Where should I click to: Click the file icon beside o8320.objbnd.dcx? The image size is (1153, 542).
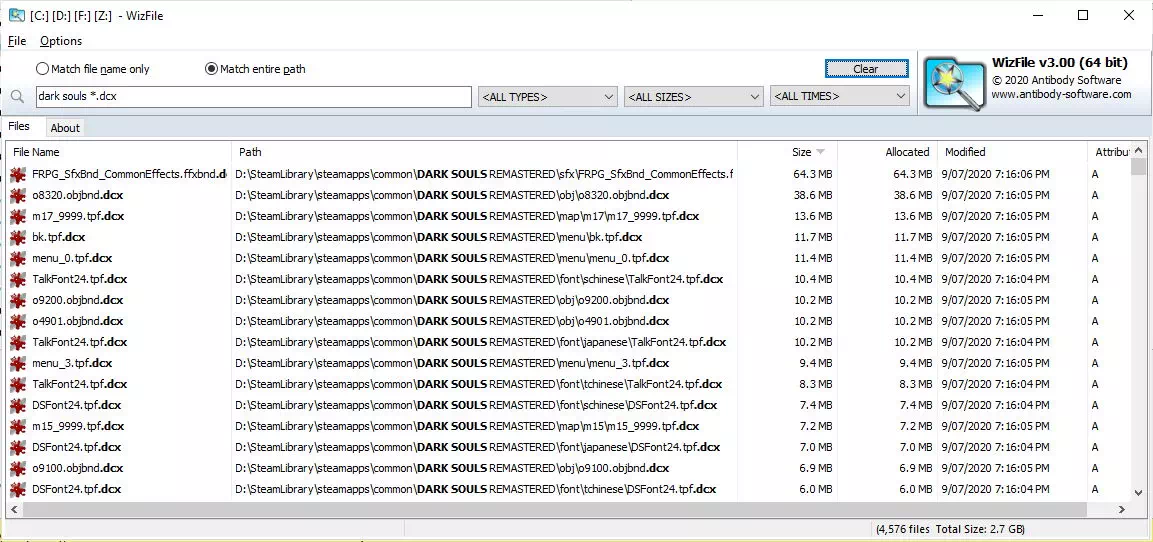tap(18, 196)
